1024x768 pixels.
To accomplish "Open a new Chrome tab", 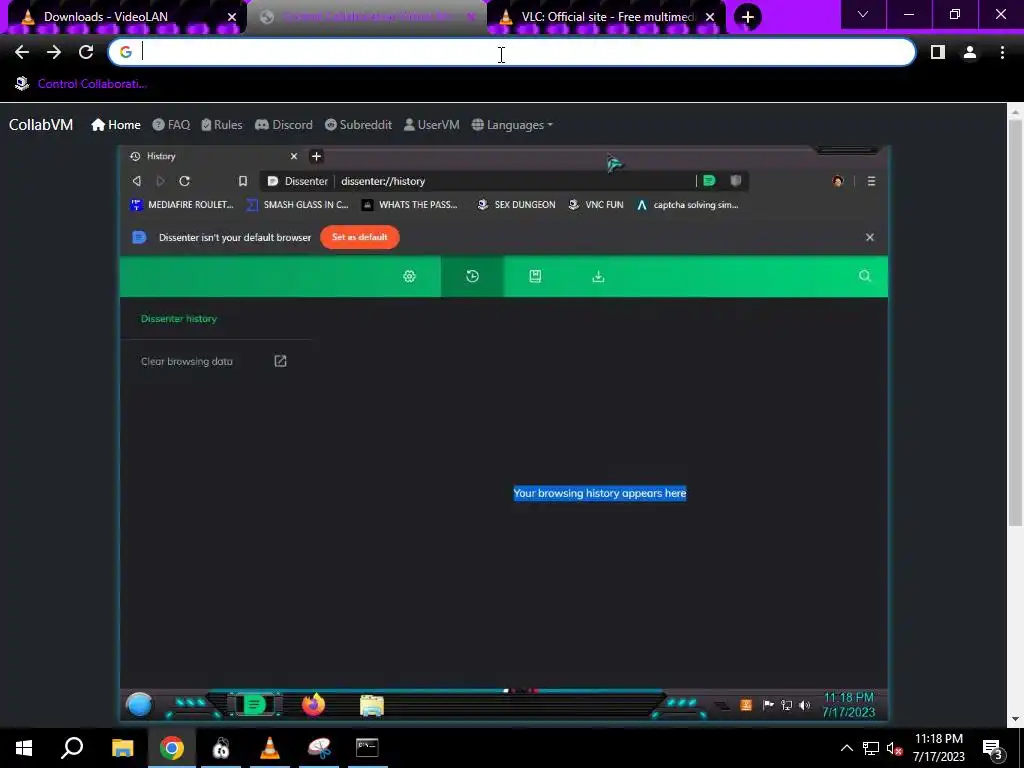I will coord(748,17).
